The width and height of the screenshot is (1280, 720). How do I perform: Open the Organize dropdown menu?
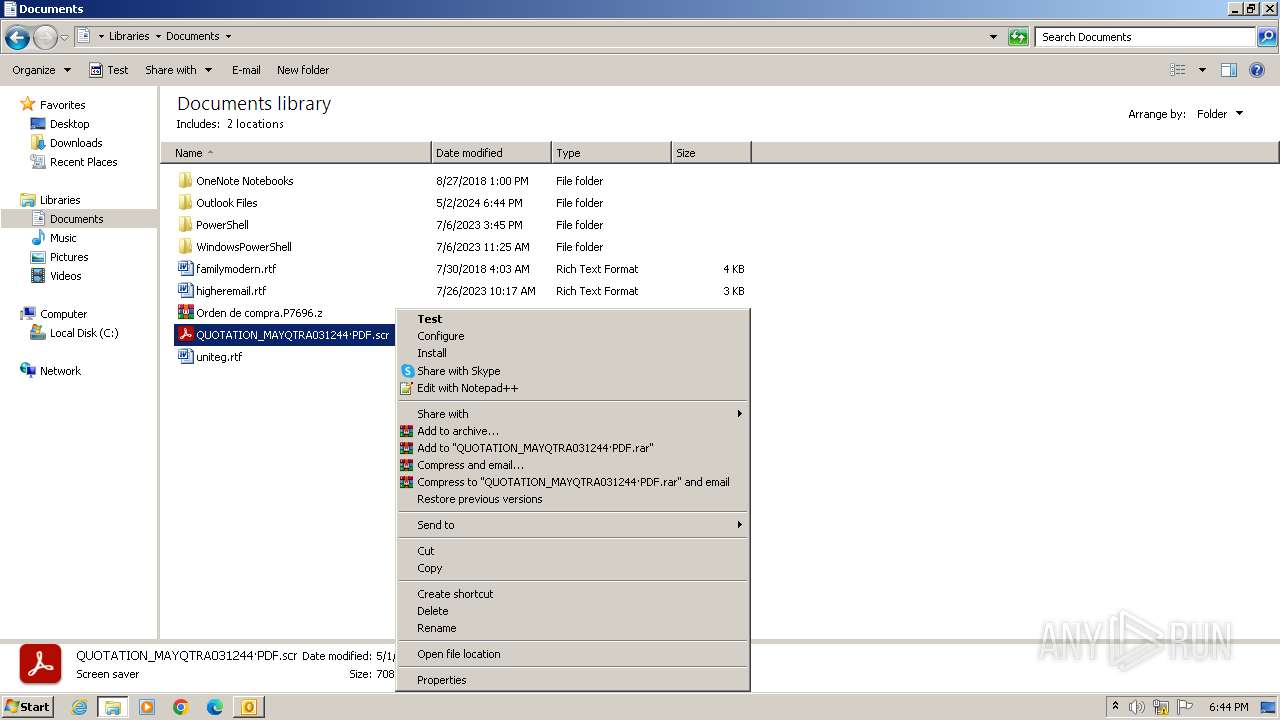coord(42,70)
